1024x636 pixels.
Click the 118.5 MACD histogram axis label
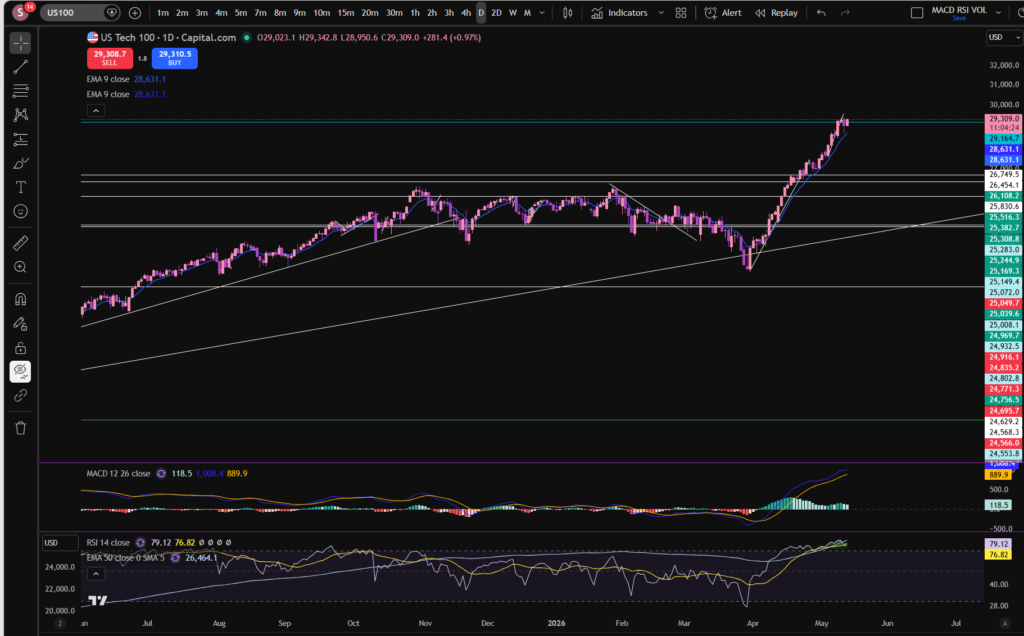pyautogui.click(x=999, y=505)
